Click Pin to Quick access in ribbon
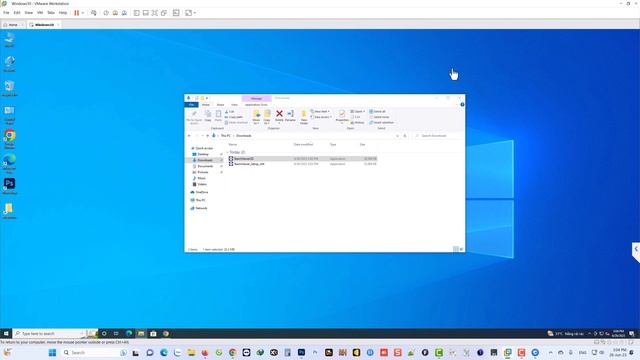This screenshot has height=360, width=640. (194, 116)
